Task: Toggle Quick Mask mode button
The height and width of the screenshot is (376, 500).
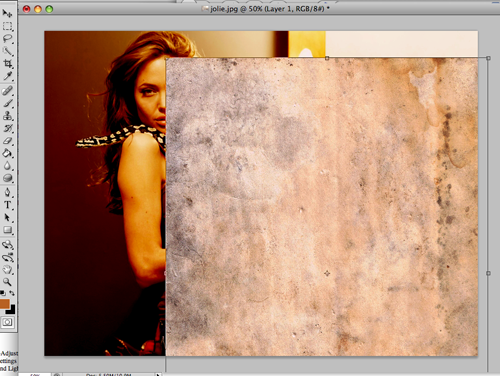Action: tap(7, 322)
